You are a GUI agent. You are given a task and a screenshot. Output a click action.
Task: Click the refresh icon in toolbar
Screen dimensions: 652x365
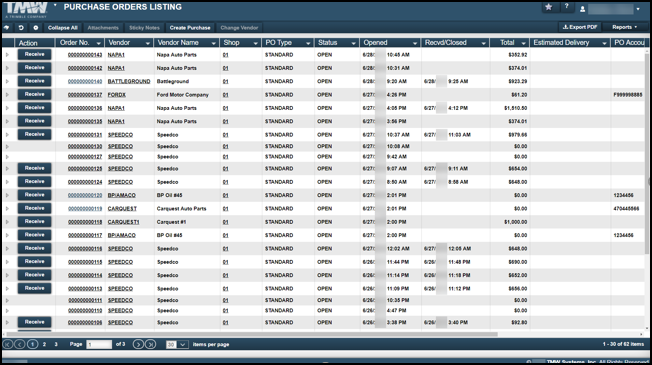21,27
